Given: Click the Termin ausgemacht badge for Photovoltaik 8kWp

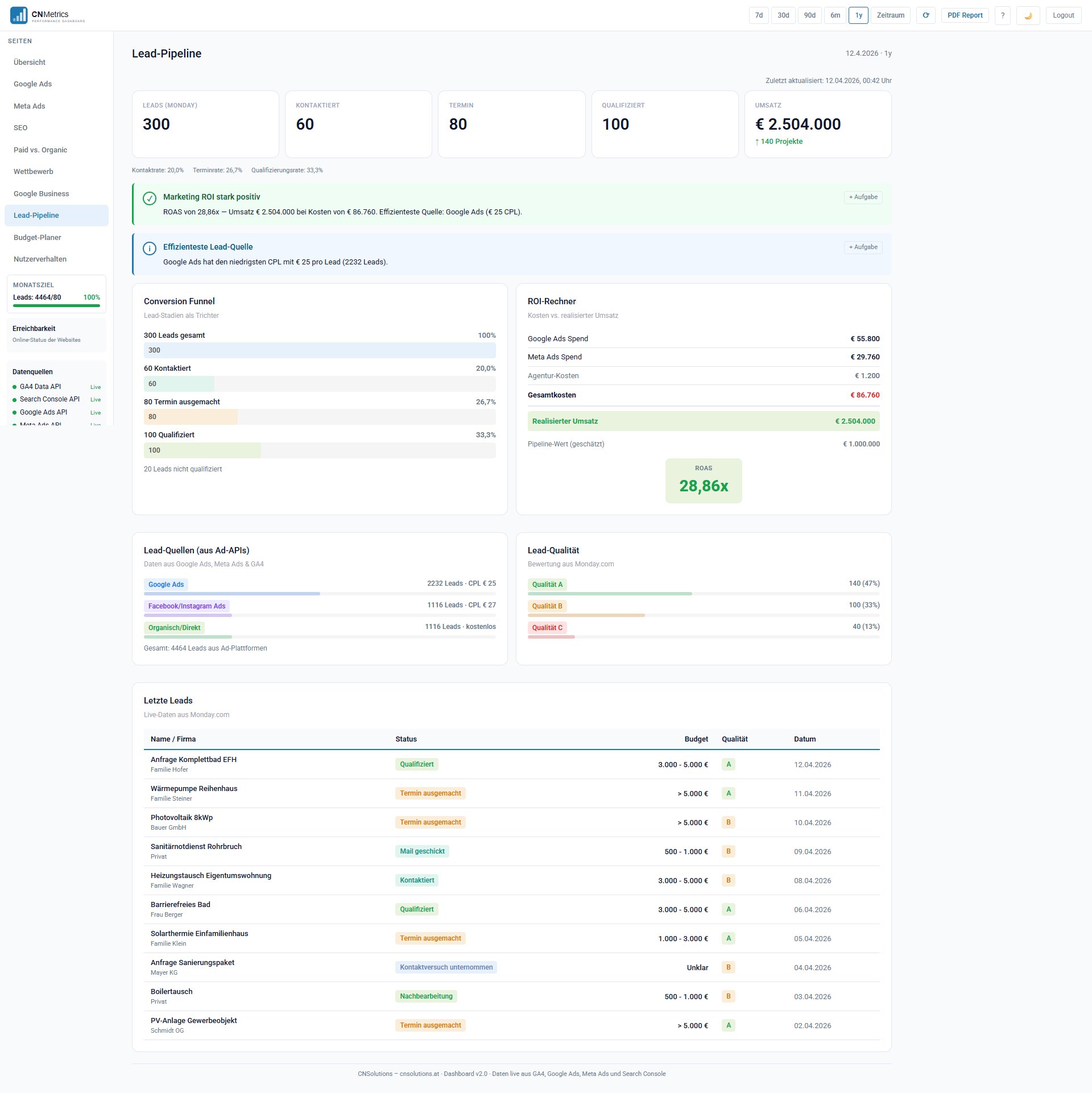Looking at the screenshot, I should coord(430,822).
